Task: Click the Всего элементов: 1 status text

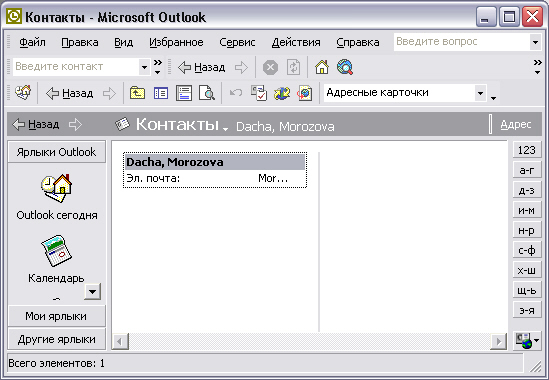Action: pyautogui.click(x=56, y=363)
